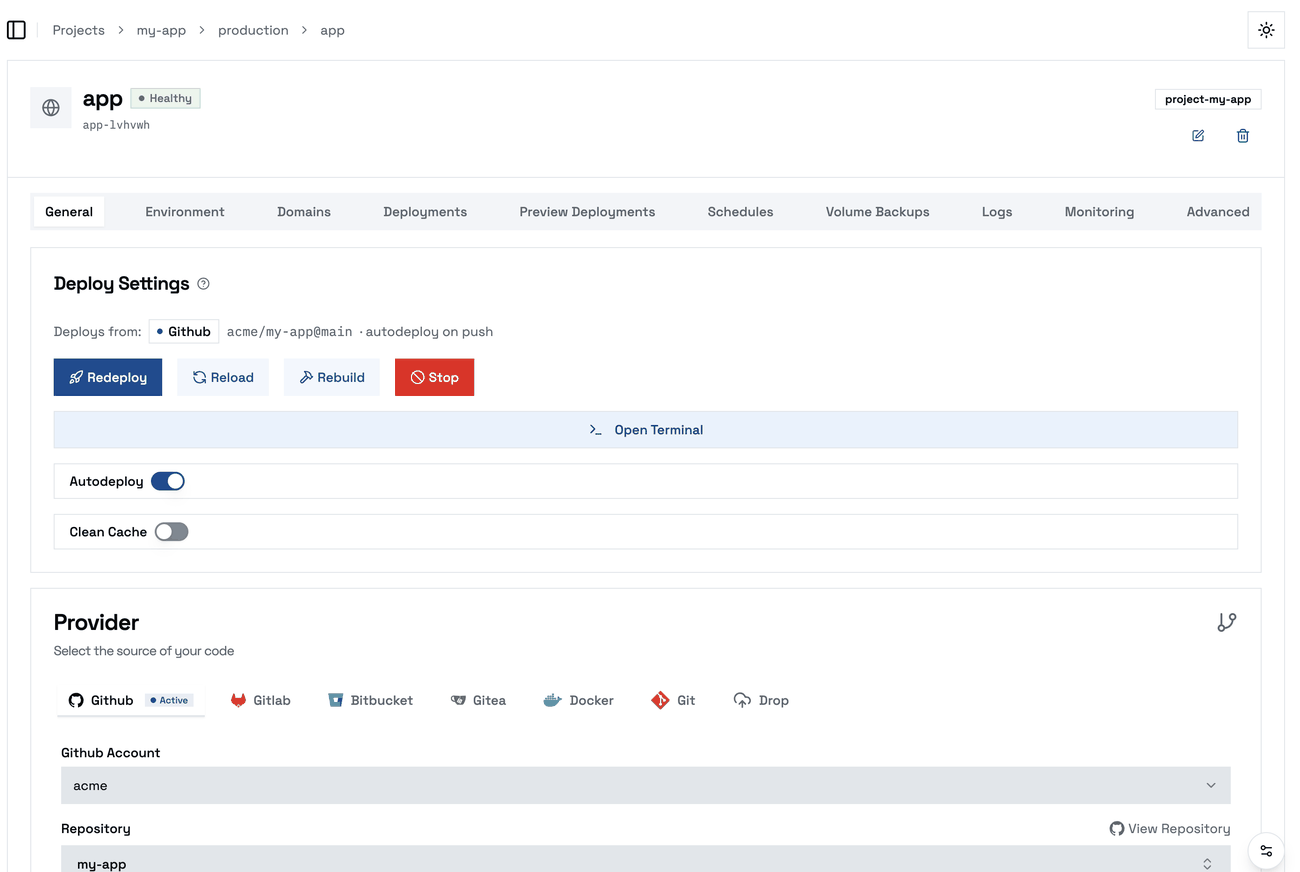
Task: Switch to the Environment tab
Action: [185, 212]
